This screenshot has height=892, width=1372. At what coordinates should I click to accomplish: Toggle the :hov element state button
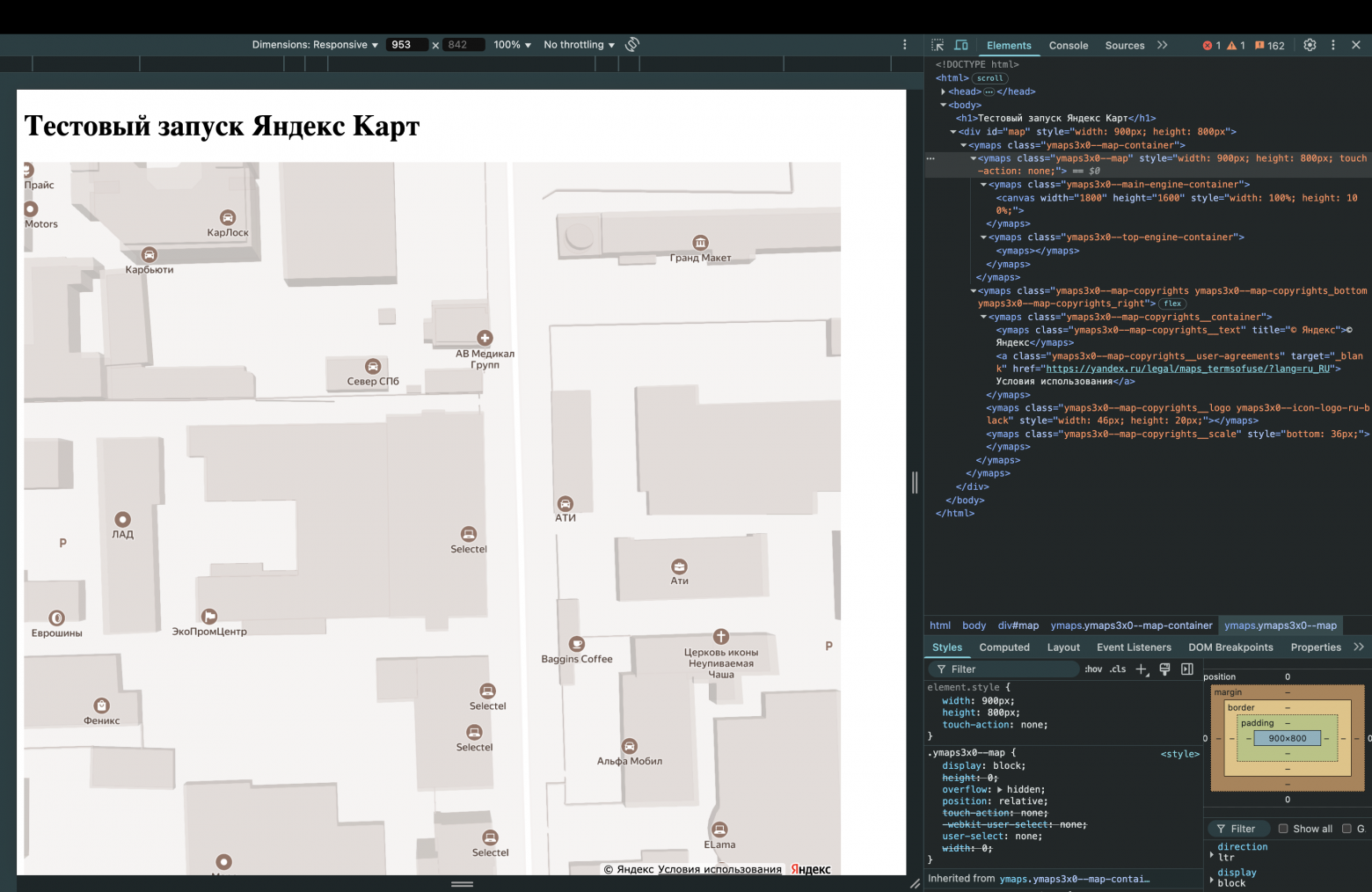1093,669
